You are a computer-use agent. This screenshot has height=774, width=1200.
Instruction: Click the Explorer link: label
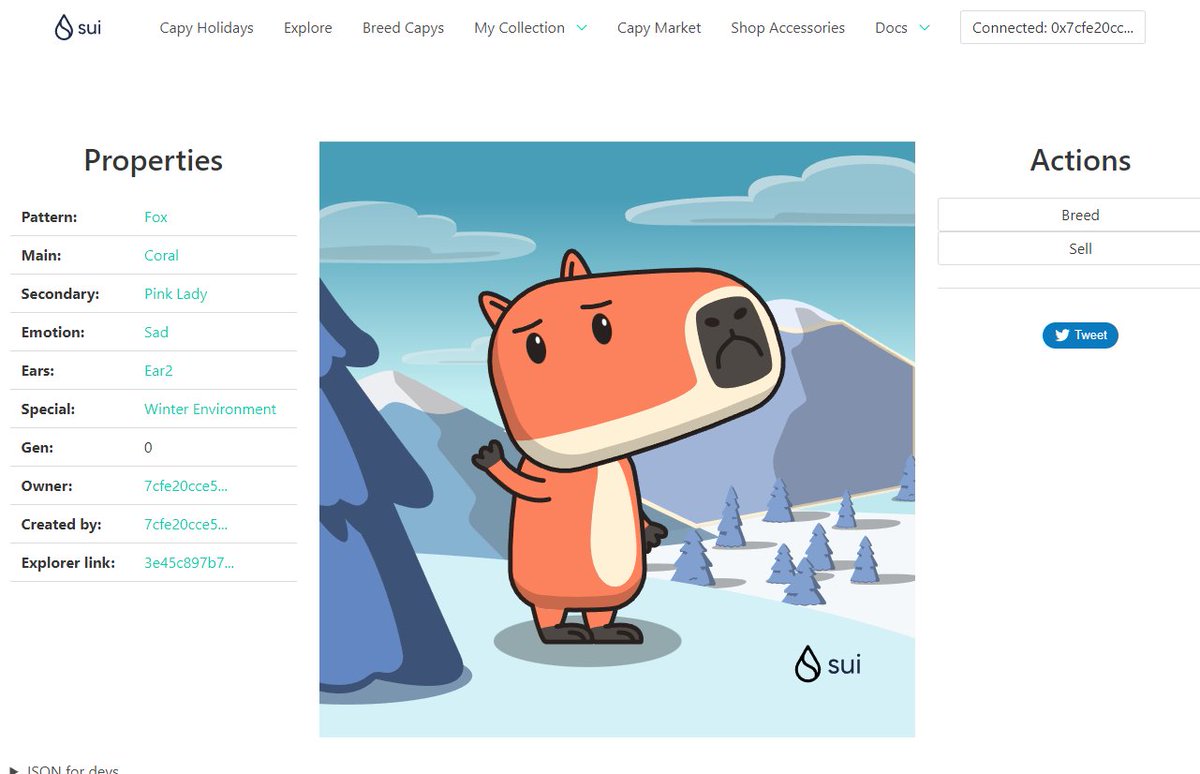click(68, 563)
